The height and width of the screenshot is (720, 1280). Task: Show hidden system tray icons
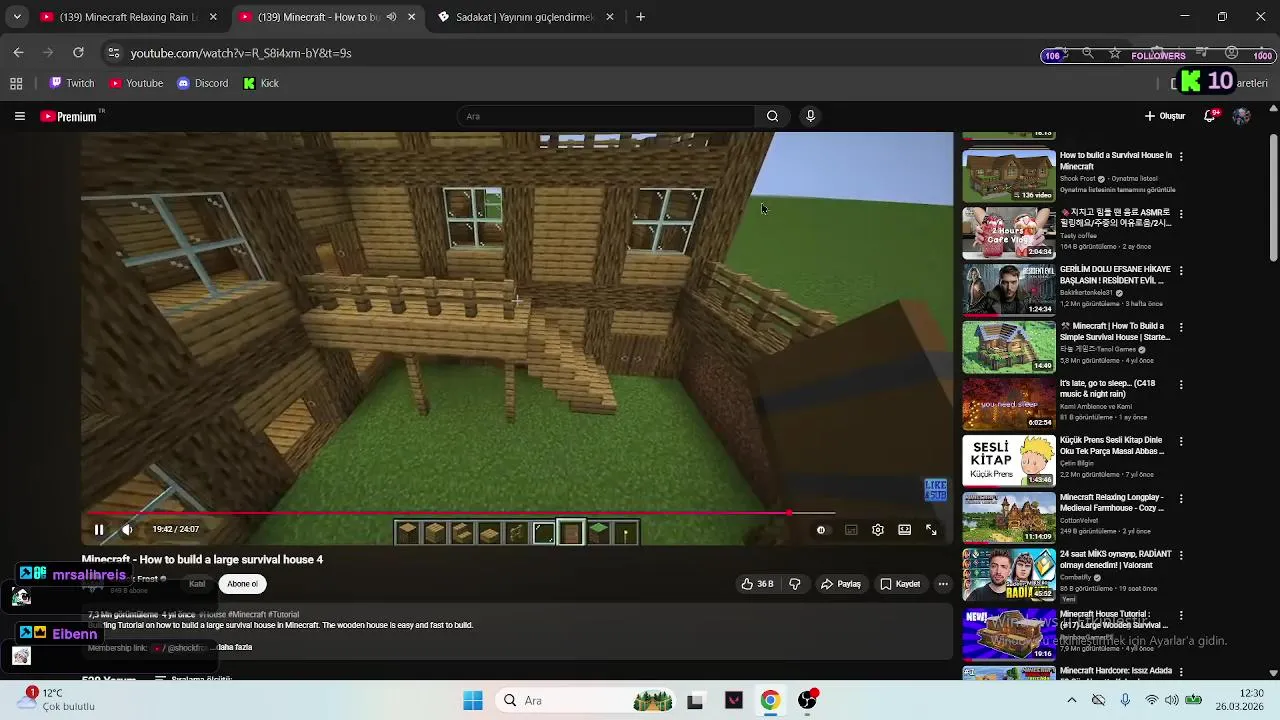(1071, 700)
